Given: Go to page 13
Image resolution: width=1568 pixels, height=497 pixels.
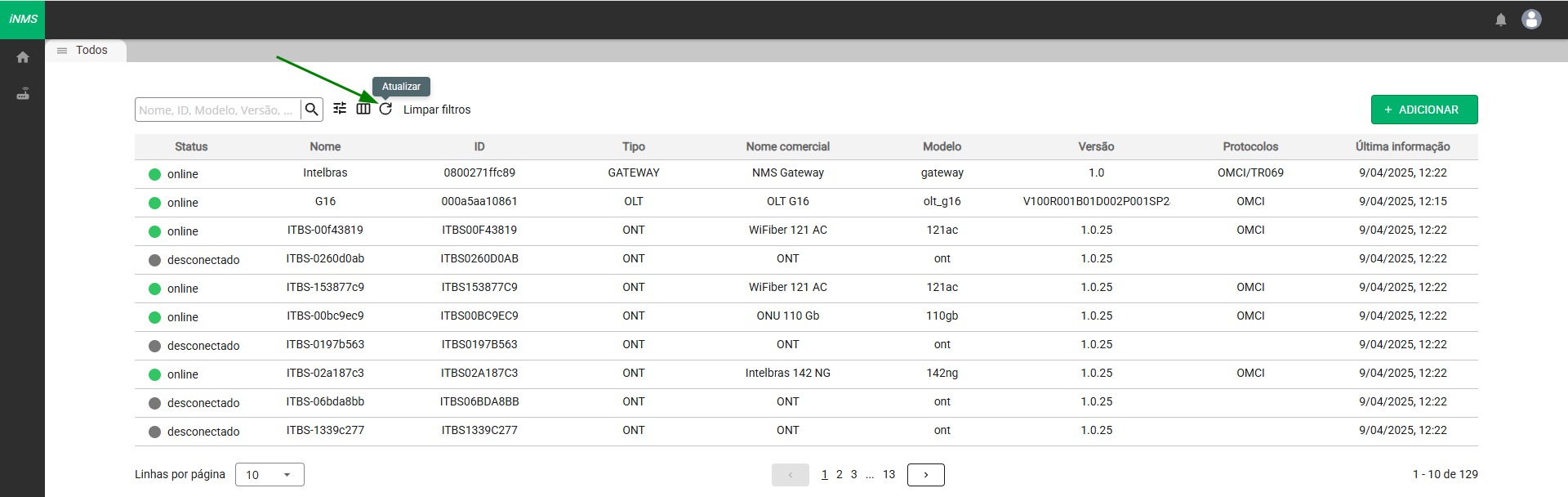Looking at the screenshot, I should coord(889,474).
